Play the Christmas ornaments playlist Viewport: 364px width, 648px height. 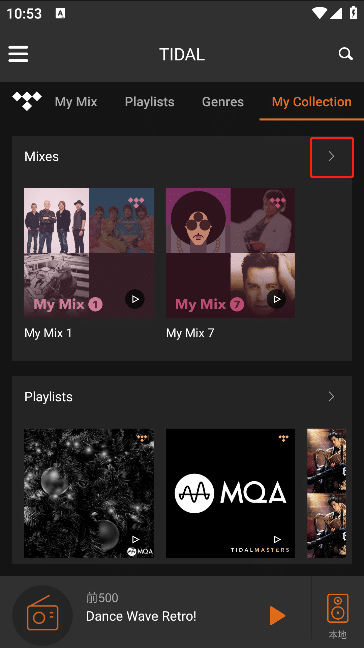136,539
